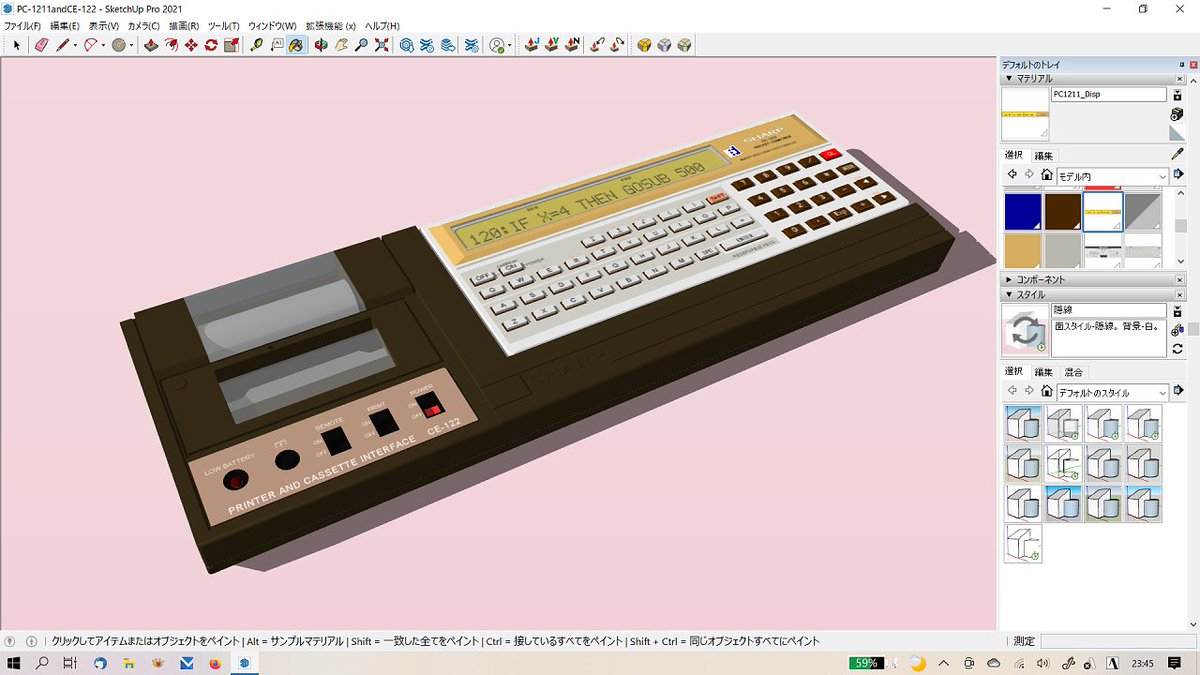Select the dark brown material swatch
Viewport: 1200px width, 675px height.
[1063, 212]
